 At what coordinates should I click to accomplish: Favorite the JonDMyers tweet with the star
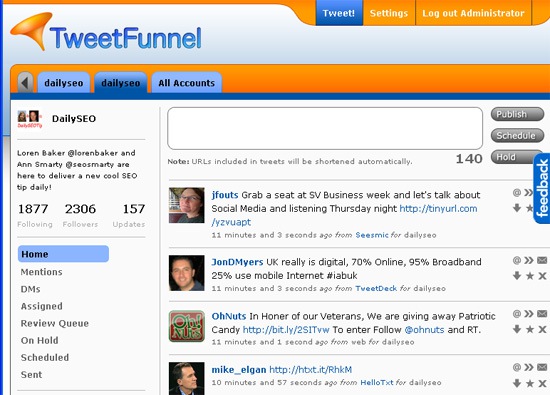[530, 276]
